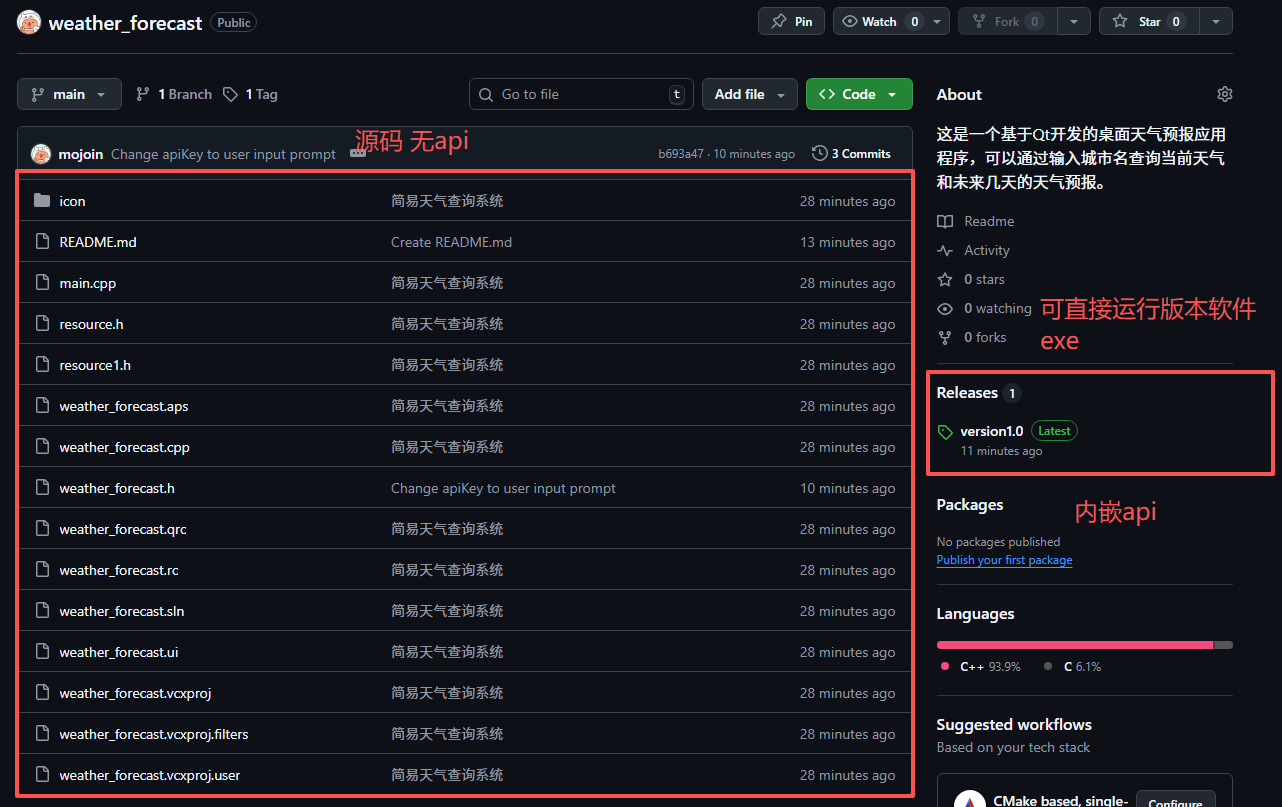The image size is (1282, 807).
Task: Click the file icon beside weather_forecast.sln
Action: coord(42,611)
